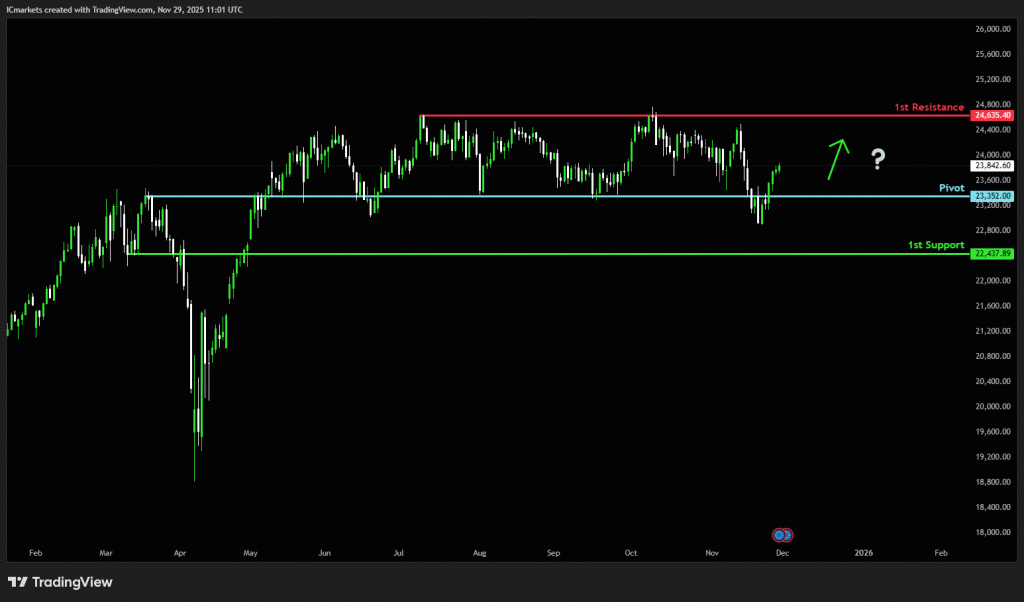This screenshot has width=1024, height=602.
Task: Click 18,000.00 on the price scale
Action: pyautogui.click(x=992, y=532)
